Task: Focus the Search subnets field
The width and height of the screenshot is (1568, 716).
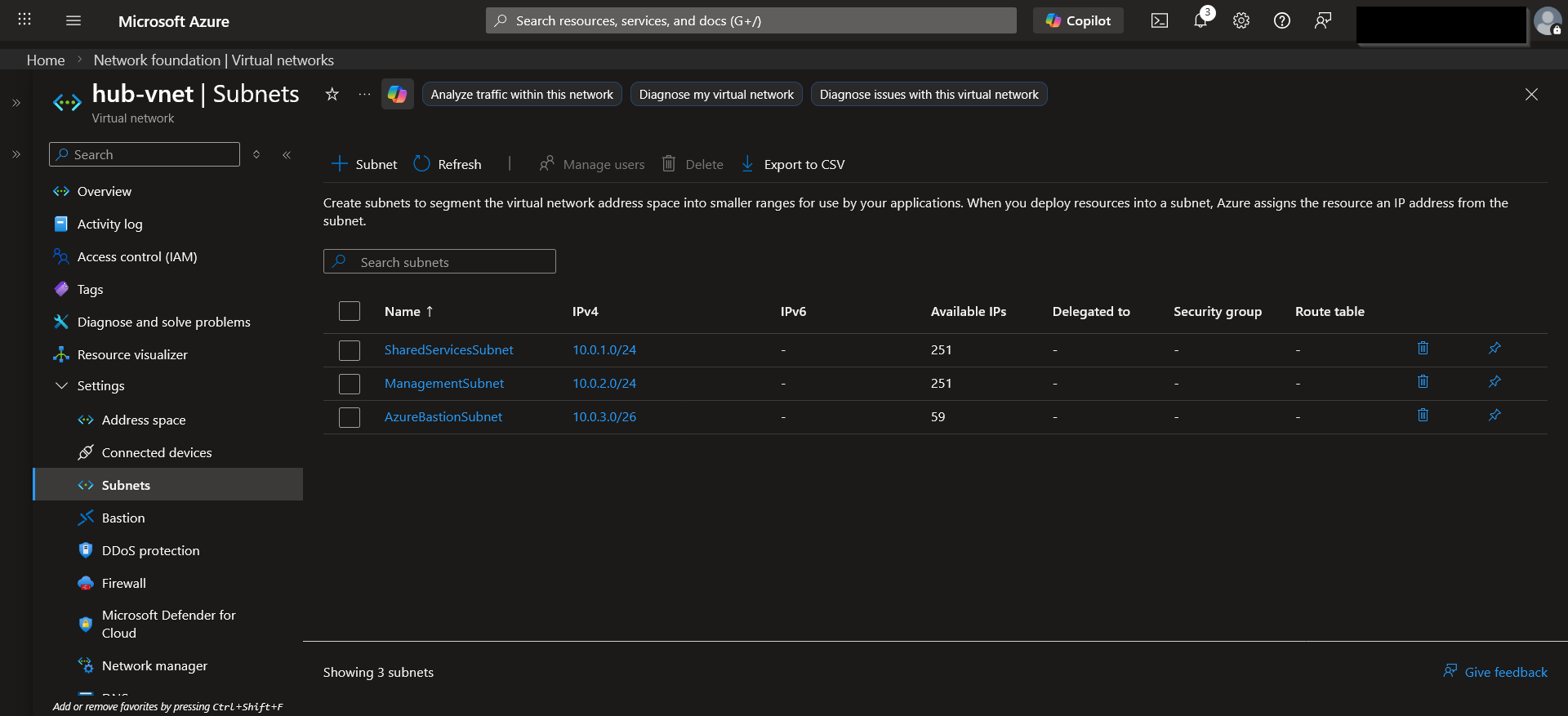Action: click(x=439, y=261)
